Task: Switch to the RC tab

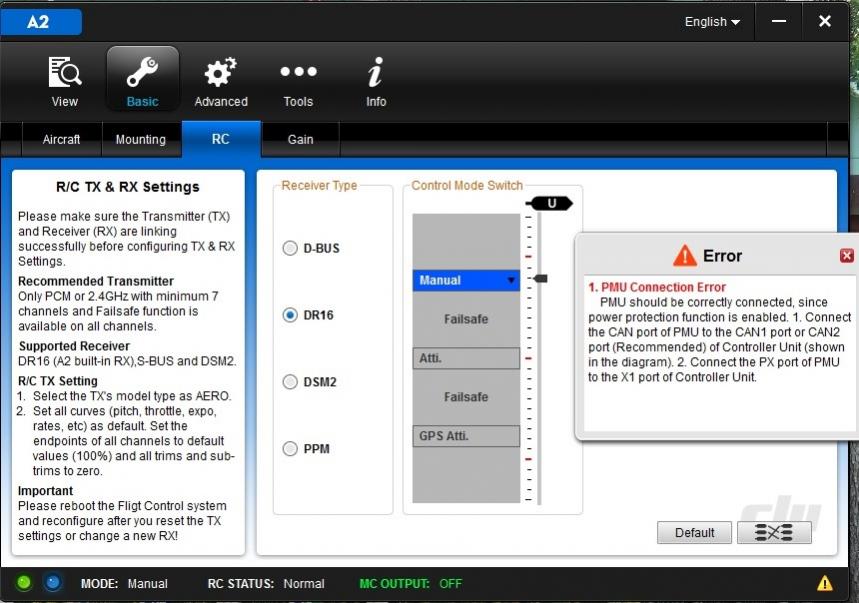Action: [221, 139]
